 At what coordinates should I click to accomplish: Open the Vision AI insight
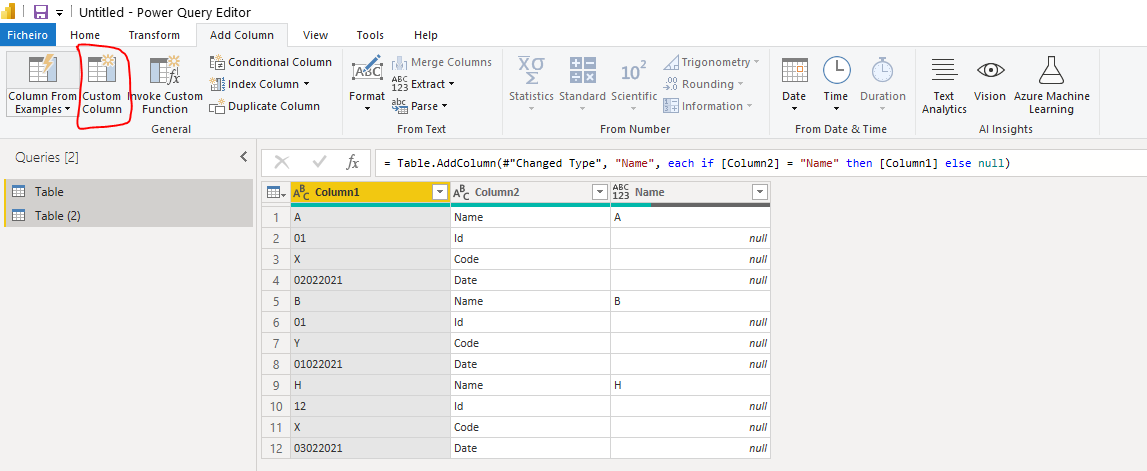990,78
